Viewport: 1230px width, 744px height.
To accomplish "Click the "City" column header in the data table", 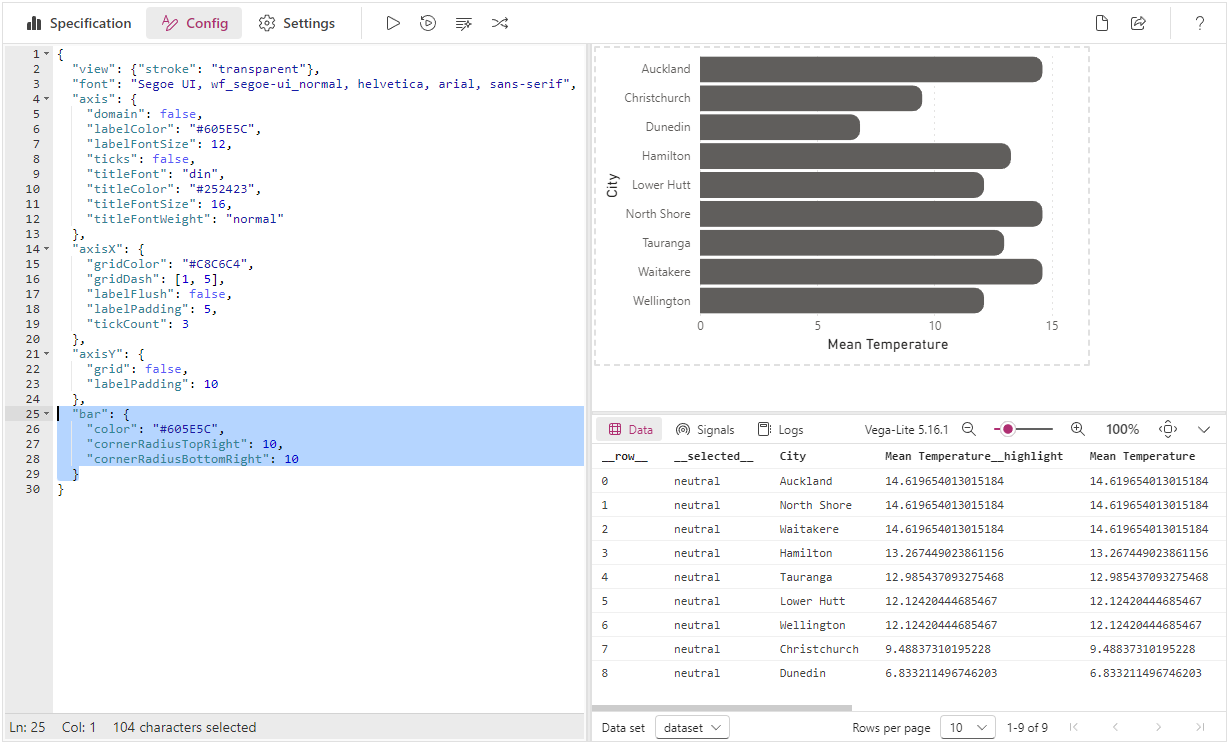I will tap(793, 457).
